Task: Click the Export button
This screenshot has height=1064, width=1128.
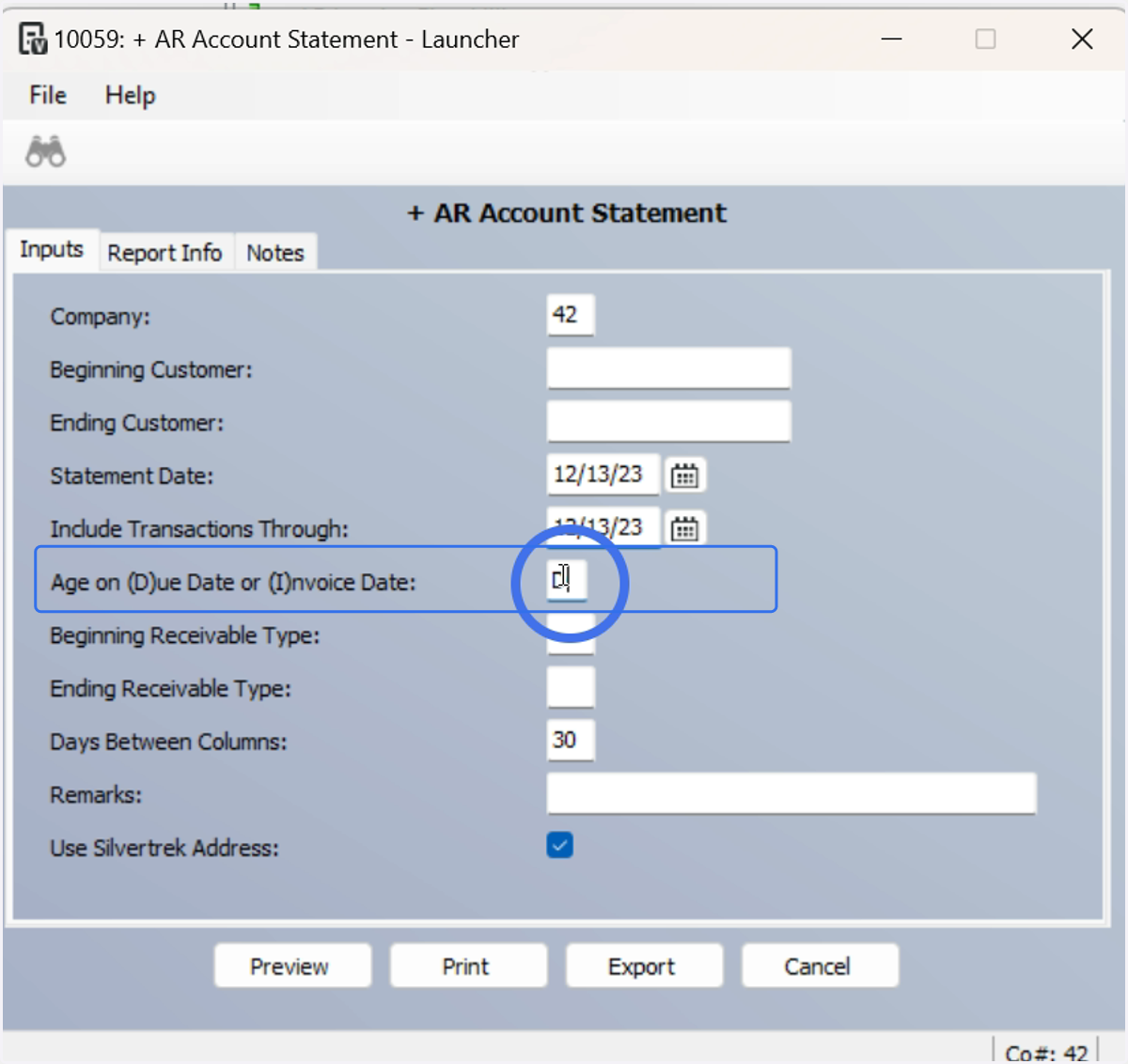Action: (644, 965)
